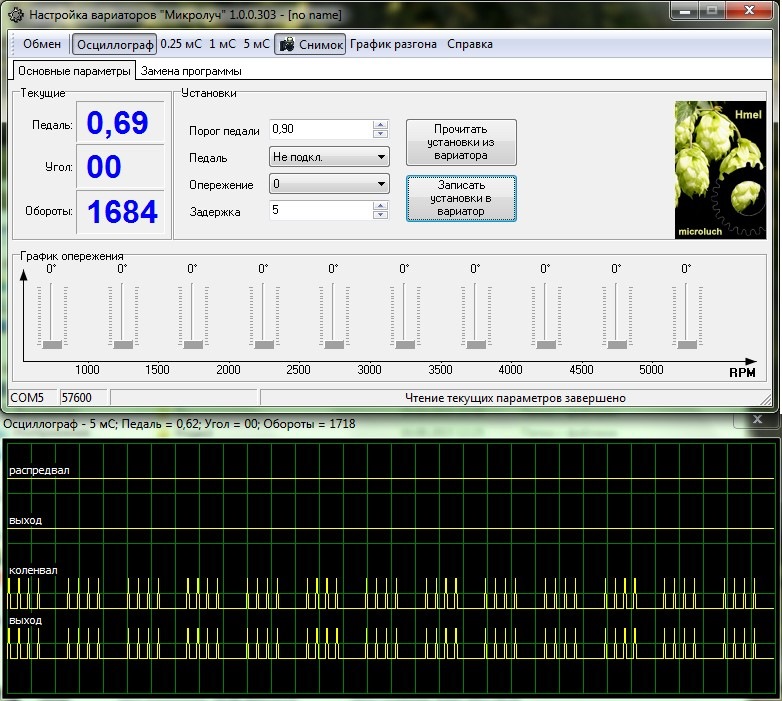
Task: Toggle the Осциллограф button
Action: (114, 44)
